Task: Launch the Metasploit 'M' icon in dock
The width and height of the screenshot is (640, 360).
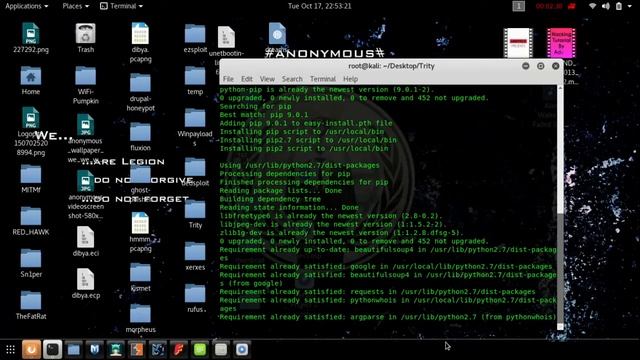Action: click(x=95, y=349)
